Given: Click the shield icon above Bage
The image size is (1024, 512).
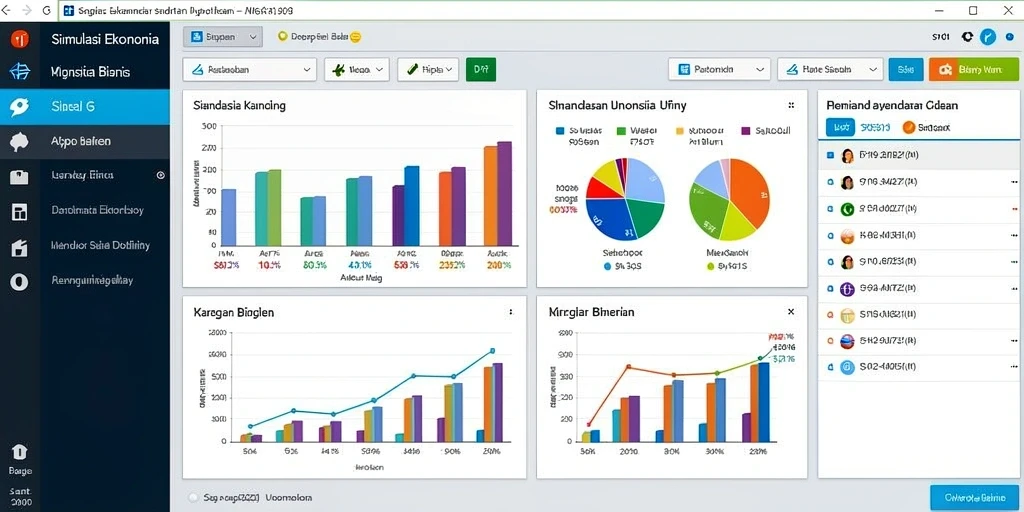Looking at the screenshot, I should [x=20, y=452].
